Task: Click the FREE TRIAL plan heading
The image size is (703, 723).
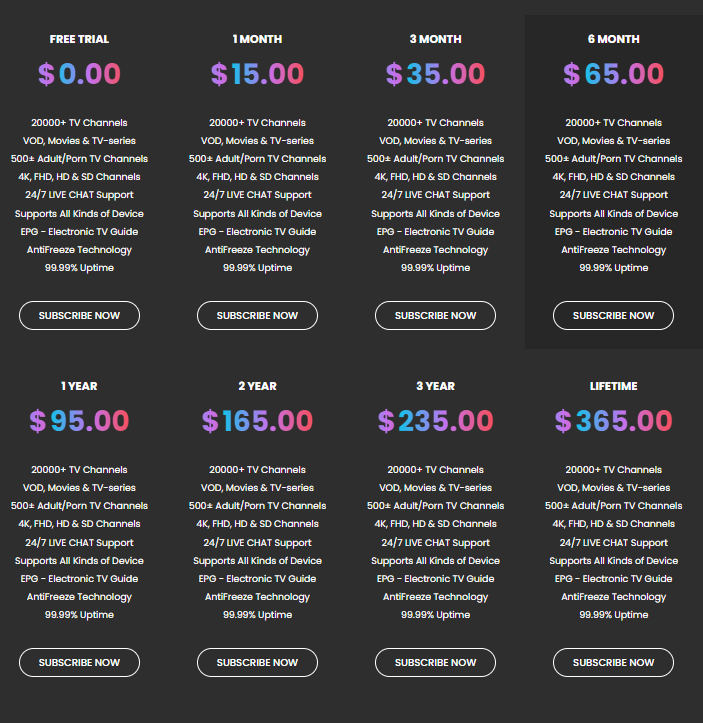Action: pyautogui.click(x=79, y=39)
